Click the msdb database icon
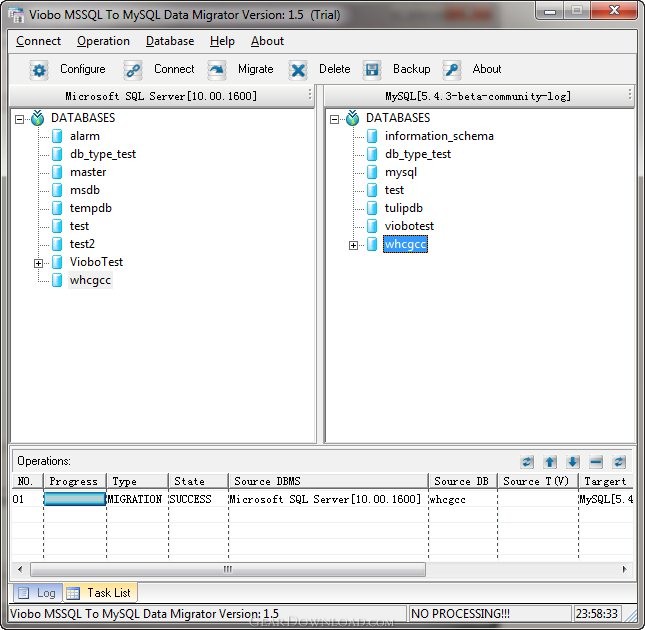Viewport: 645px width, 630px height. (x=57, y=190)
